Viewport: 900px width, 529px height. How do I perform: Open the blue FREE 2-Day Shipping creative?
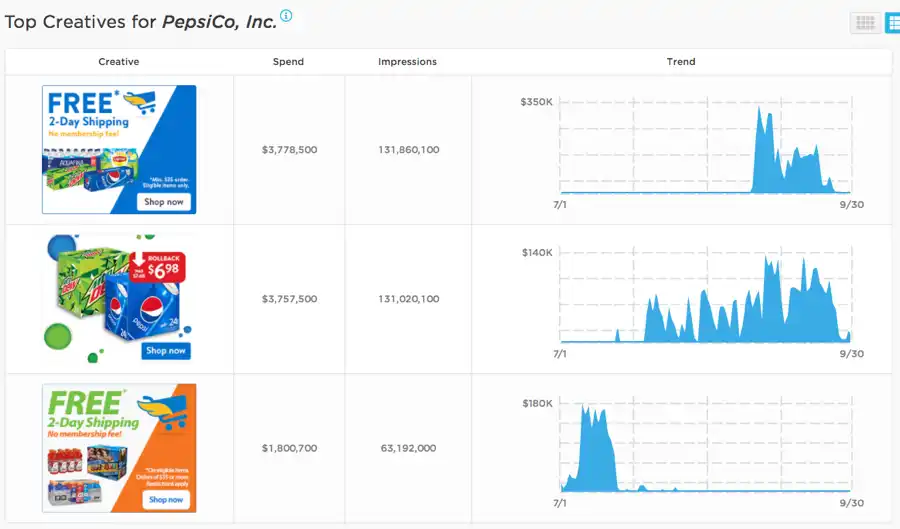point(119,149)
